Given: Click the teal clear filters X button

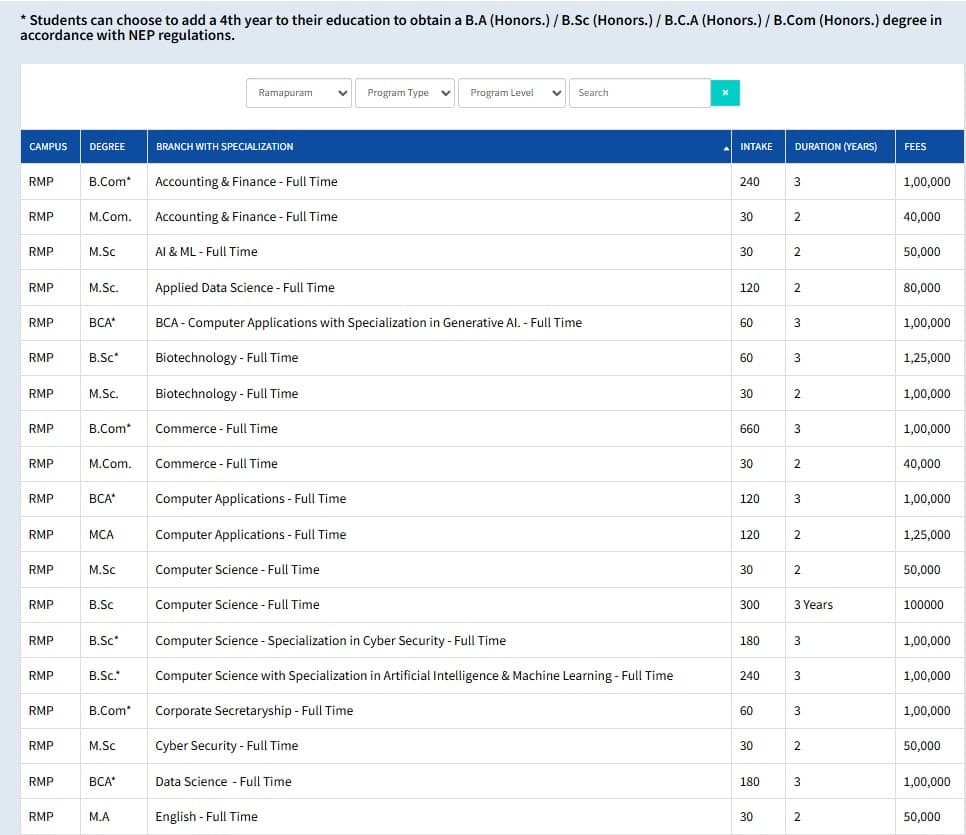Looking at the screenshot, I should pyautogui.click(x=725, y=93).
